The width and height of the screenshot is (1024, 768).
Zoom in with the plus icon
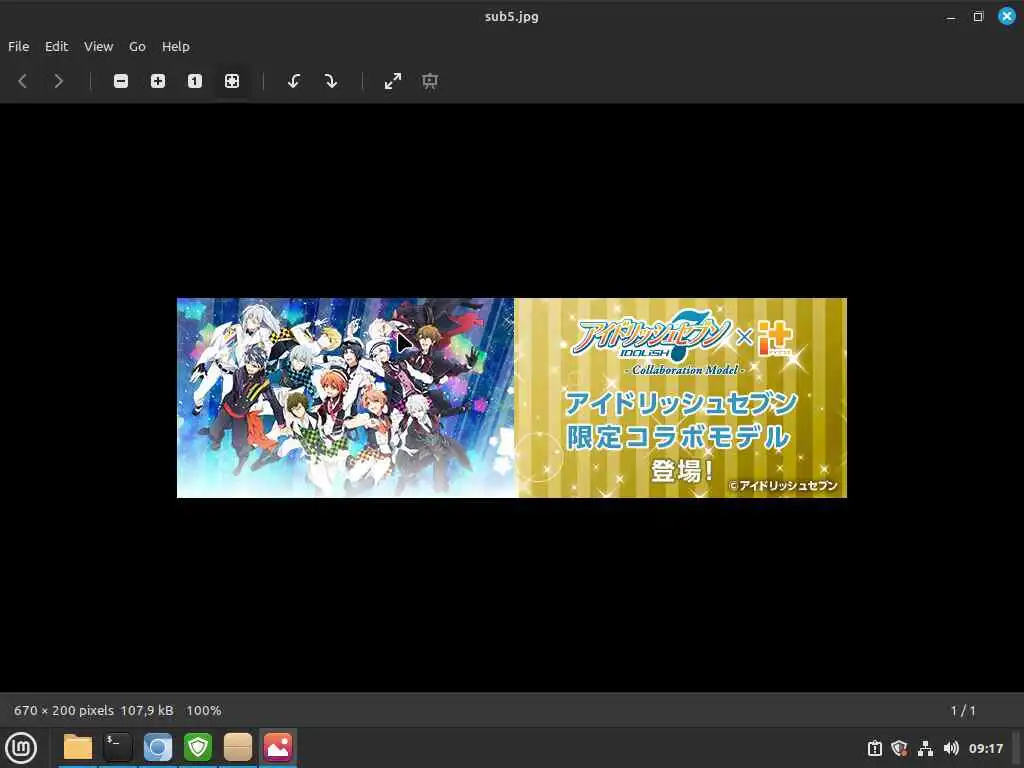tap(158, 81)
